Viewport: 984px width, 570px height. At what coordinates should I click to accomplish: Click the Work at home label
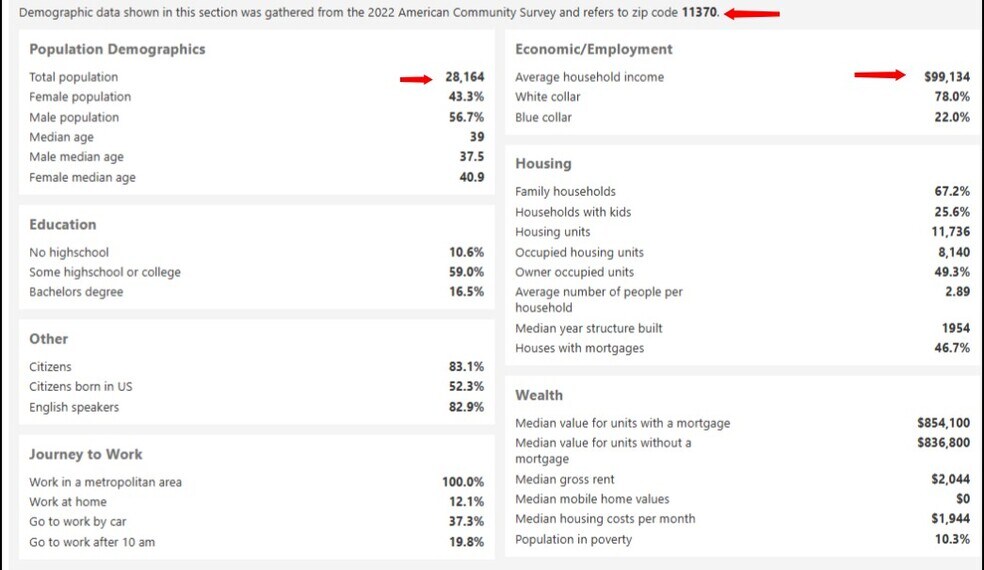68,502
